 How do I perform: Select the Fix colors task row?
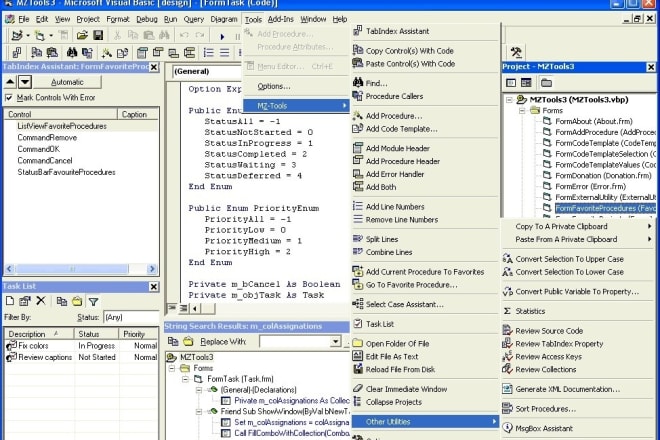82,346
